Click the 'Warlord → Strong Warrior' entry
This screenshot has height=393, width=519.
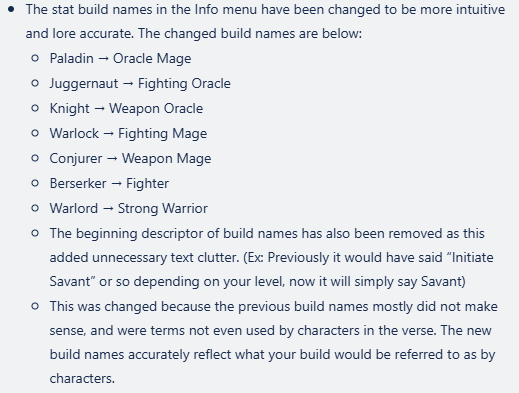tap(129, 208)
